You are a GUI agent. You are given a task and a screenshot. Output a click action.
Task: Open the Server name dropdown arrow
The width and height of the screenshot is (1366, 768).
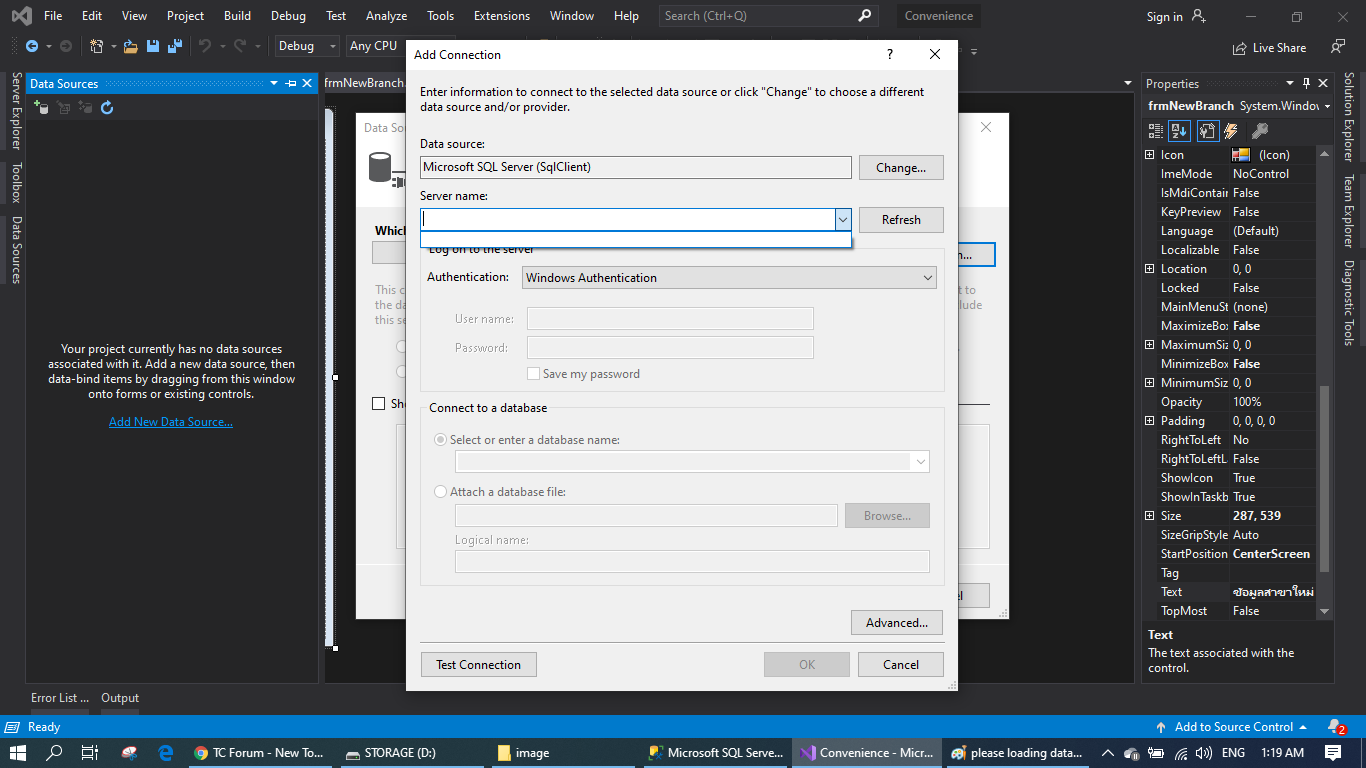click(x=843, y=220)
